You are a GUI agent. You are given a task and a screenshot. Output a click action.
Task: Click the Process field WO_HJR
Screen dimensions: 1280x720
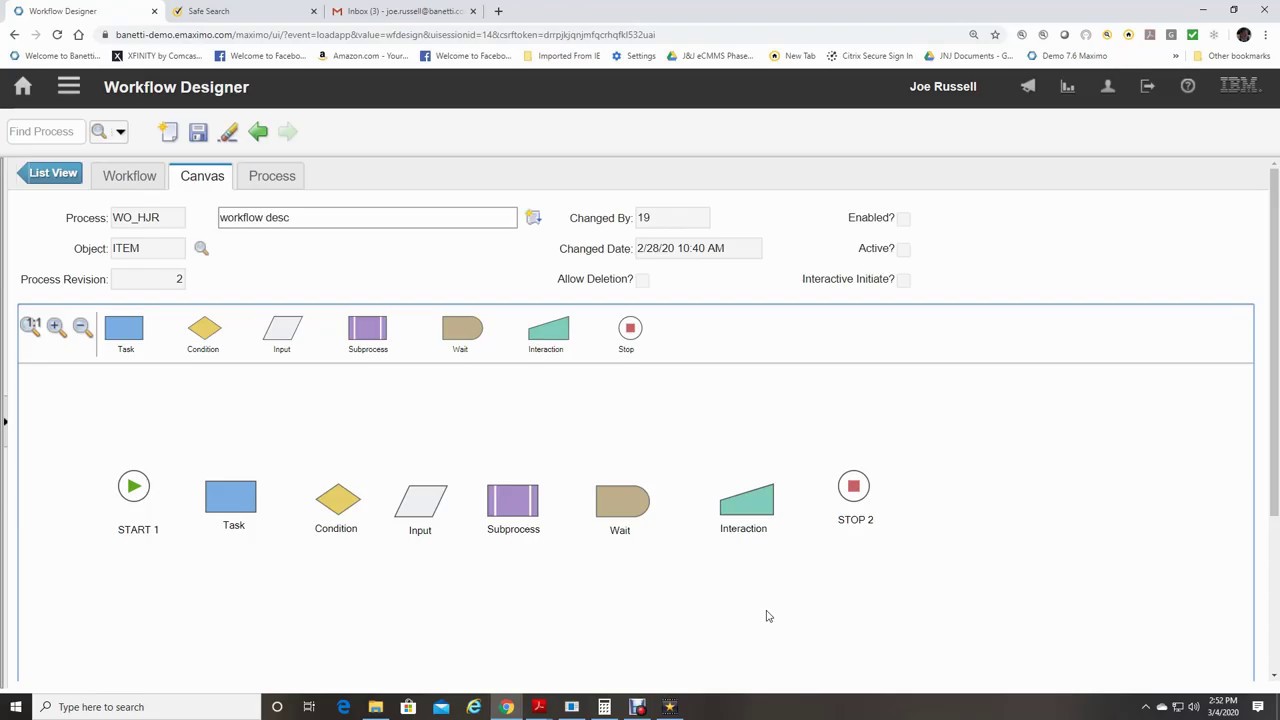tap(148, 218)
